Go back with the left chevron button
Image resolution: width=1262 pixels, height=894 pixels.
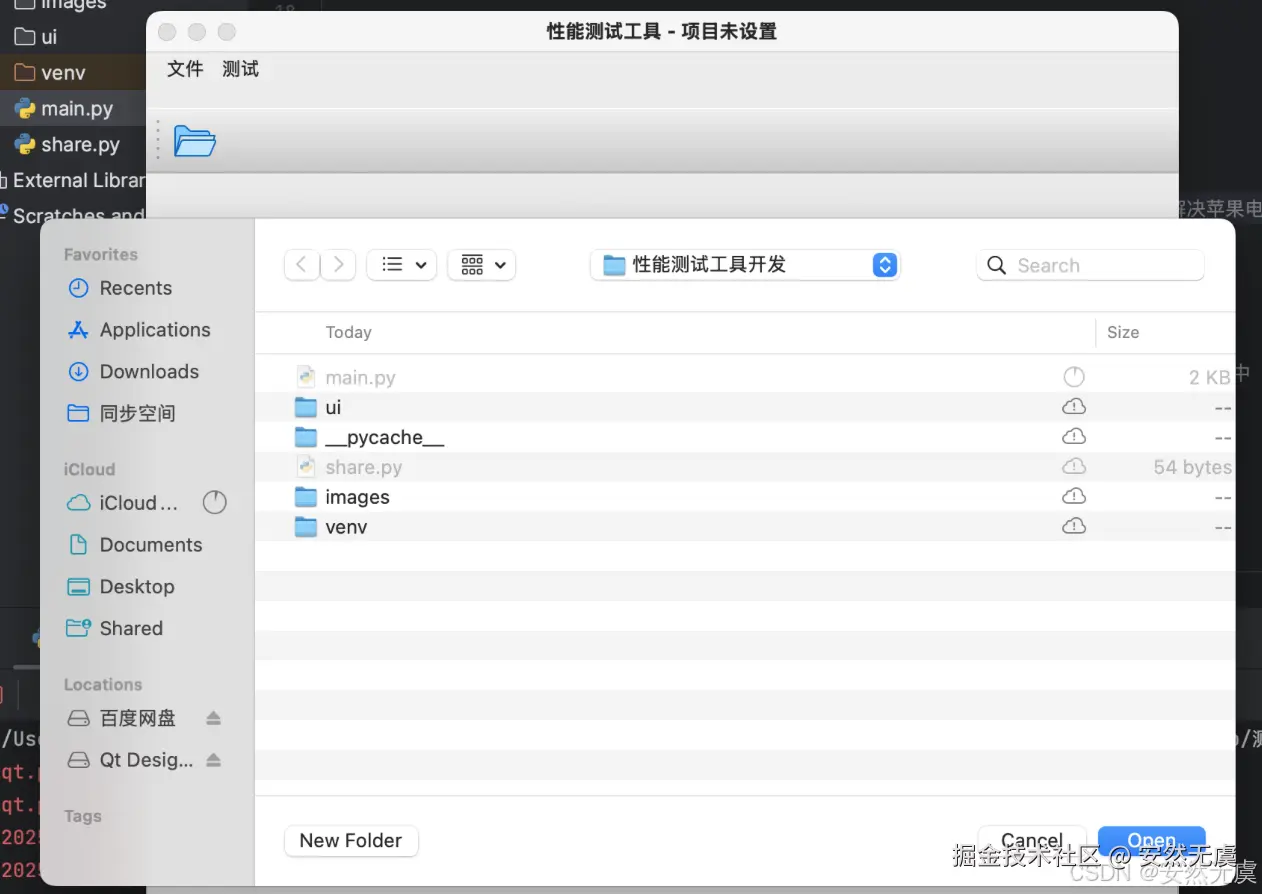pyautogui.click(x=302, y=265)
